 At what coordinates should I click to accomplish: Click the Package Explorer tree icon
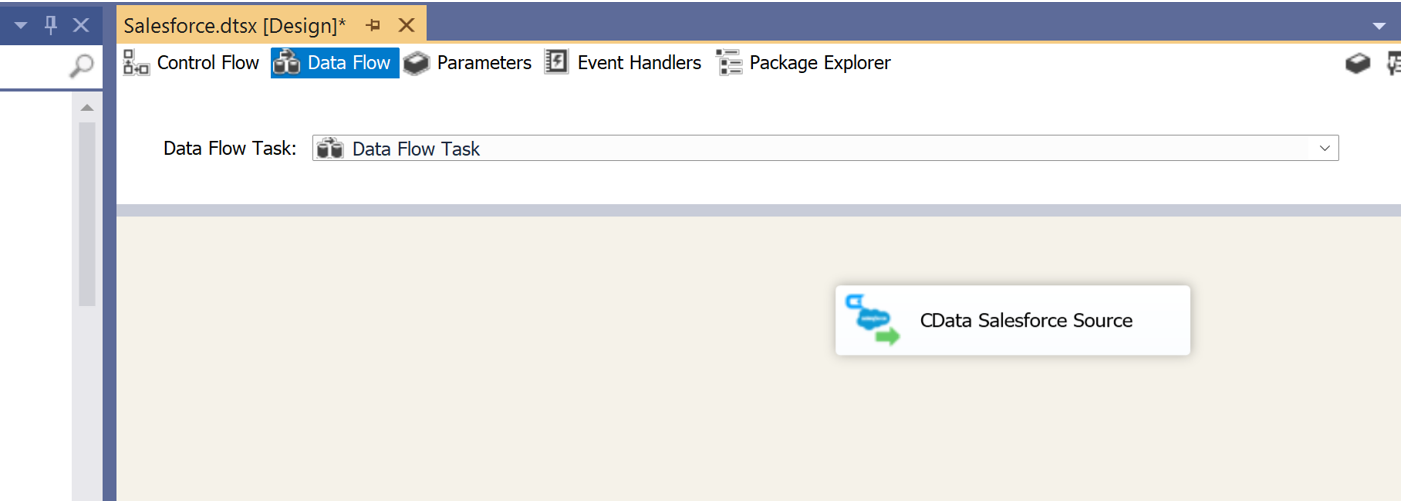point(729,63)
